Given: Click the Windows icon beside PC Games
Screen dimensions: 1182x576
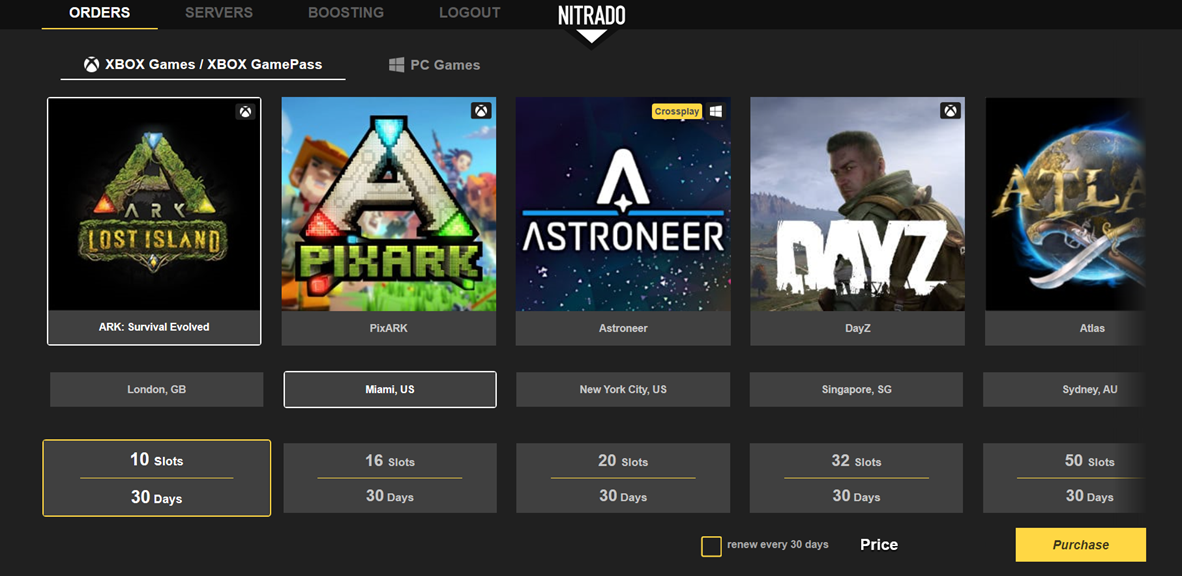Looking at the screenshot, I should point(395,64).
